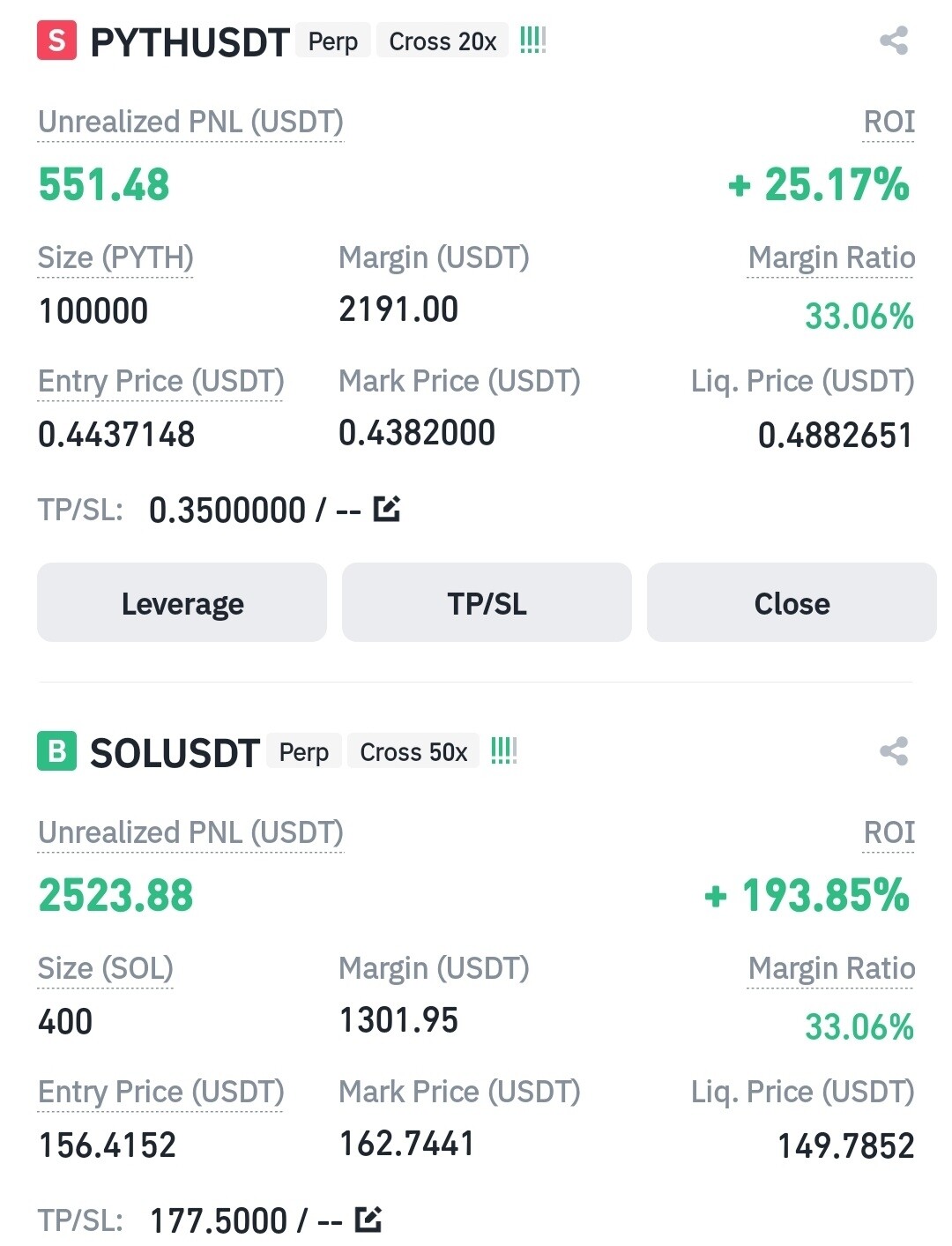Tap Margin Ratio label for PYTHUSDT
The width and height of the screenshot is (952, 1246).
click(830, 257)
